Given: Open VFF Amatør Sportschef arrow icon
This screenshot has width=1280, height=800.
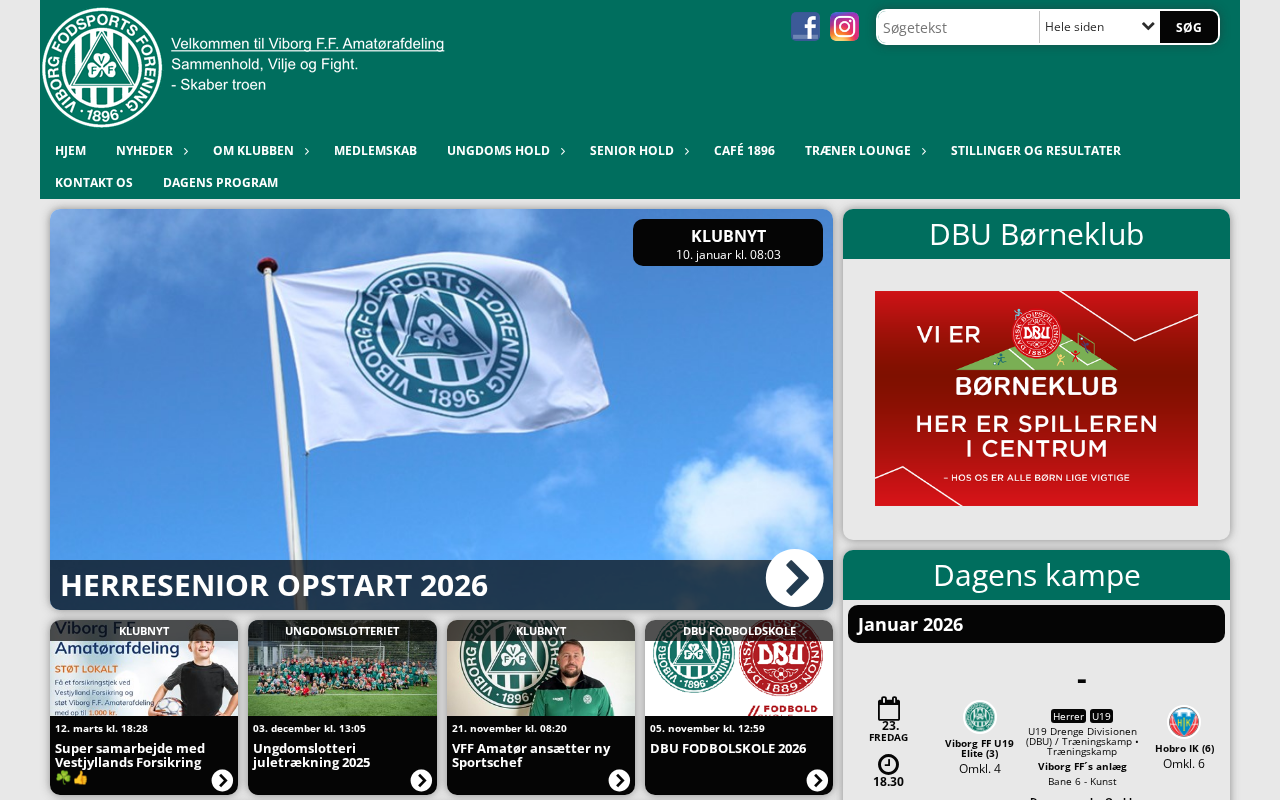Looking at the screenshot, I should [619, 780].
